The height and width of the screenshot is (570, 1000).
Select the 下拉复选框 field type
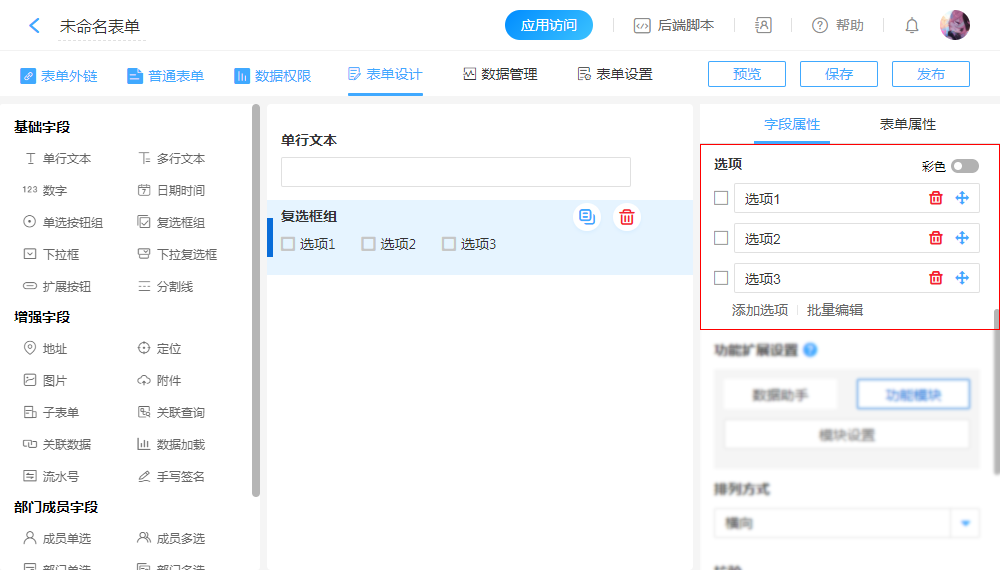[186, 255]
